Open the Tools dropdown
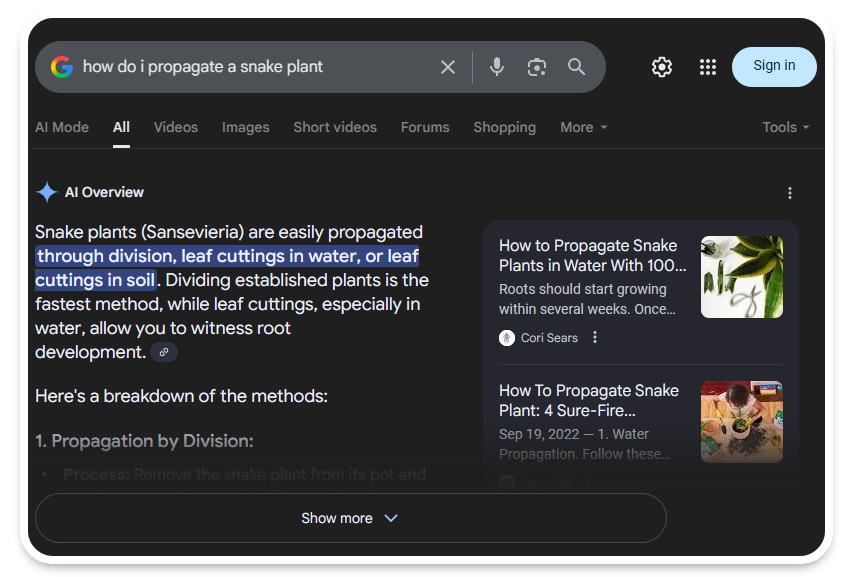Image resolution: width=850 pixels, height=577 pixels. pos(785,127)
